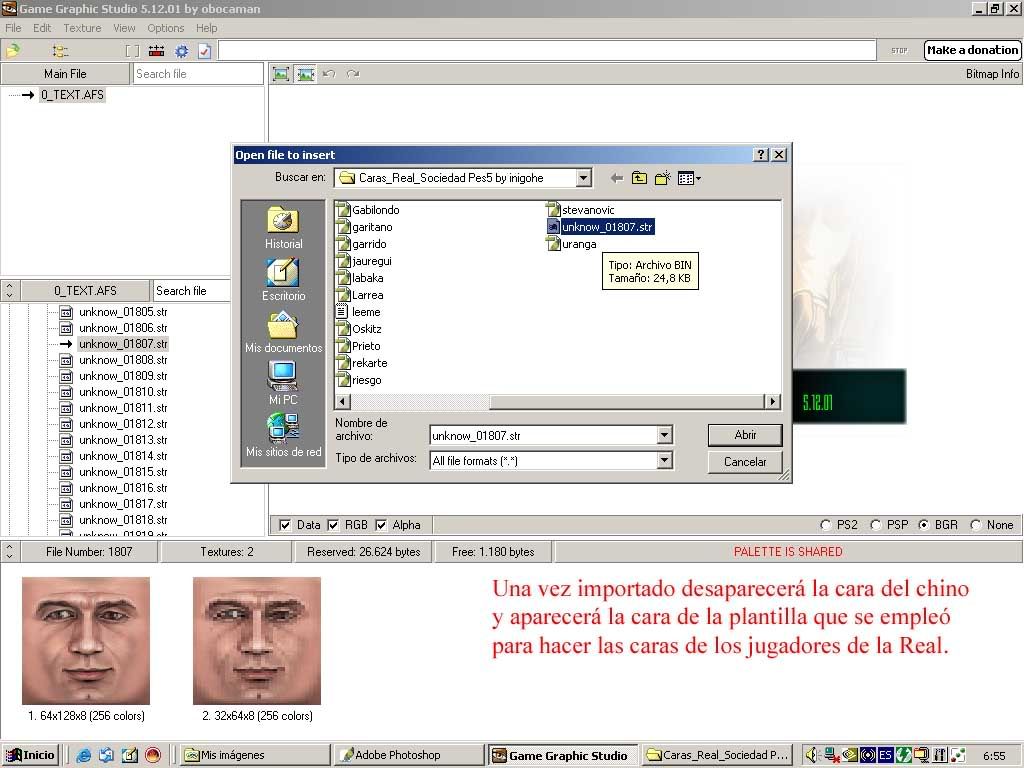1024x768 pixels.
Task: Click the tree structure toolbar icon
Action: point(60,50)
